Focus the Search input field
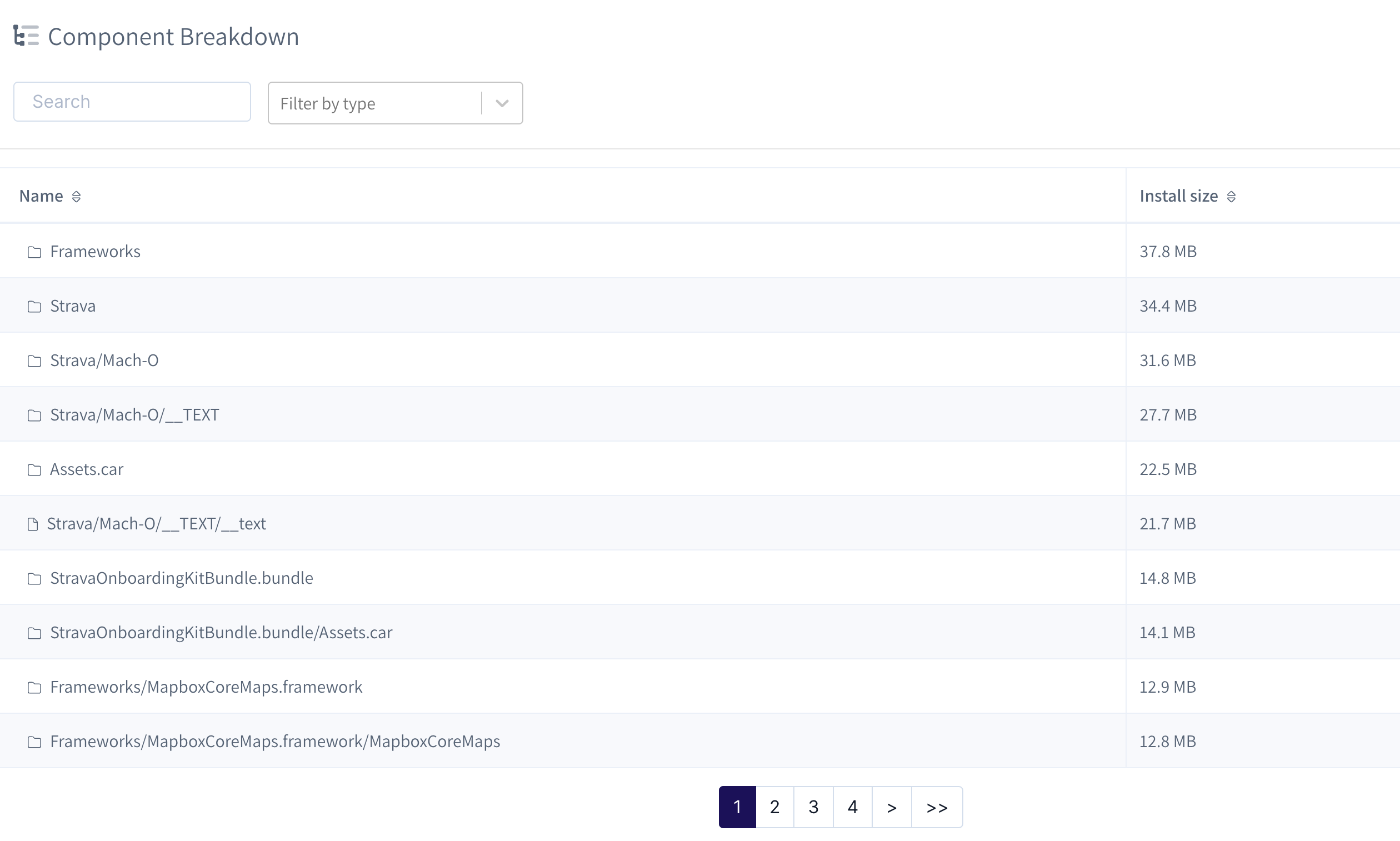Viewport: 1400px width, 841px height. [x=132, y=102]
